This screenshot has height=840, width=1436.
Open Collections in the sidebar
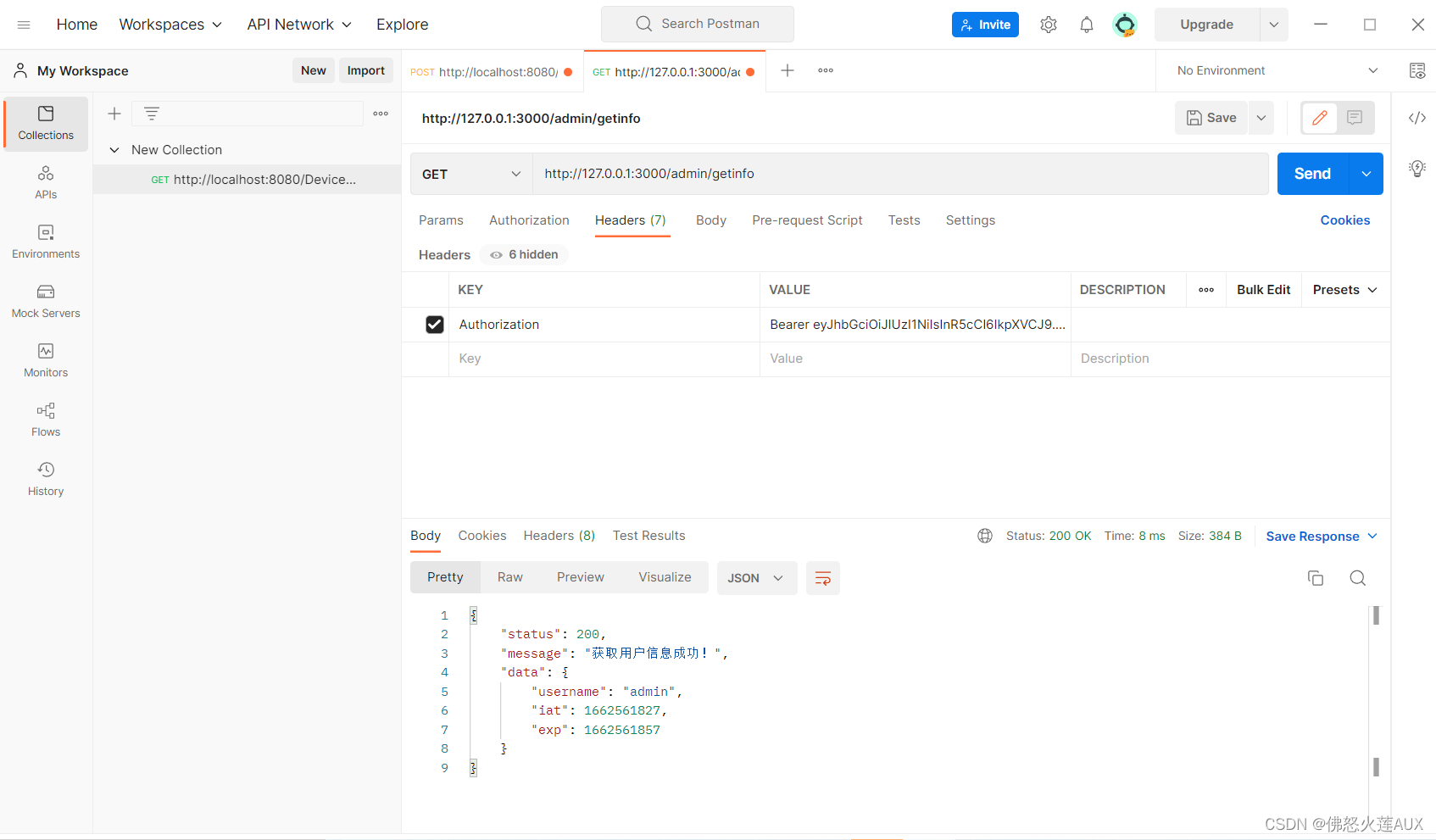pyautogui.click(x=46, y=124)
